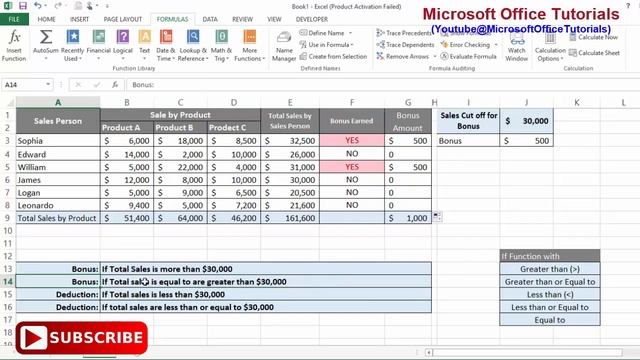The height and width of the screenshot is (360, 640).
Task: Click into the formula bar text
Action: coord(383,84)
